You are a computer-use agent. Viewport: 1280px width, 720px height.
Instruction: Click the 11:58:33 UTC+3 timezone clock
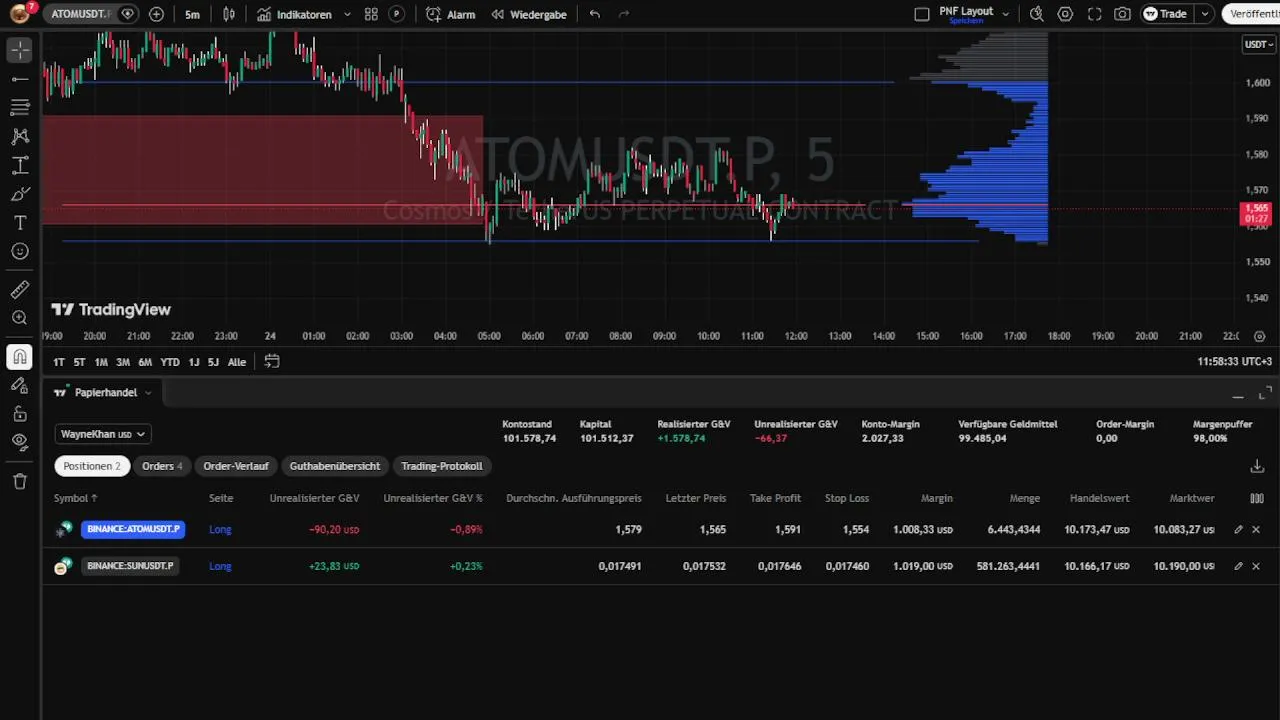(1234, 362)
